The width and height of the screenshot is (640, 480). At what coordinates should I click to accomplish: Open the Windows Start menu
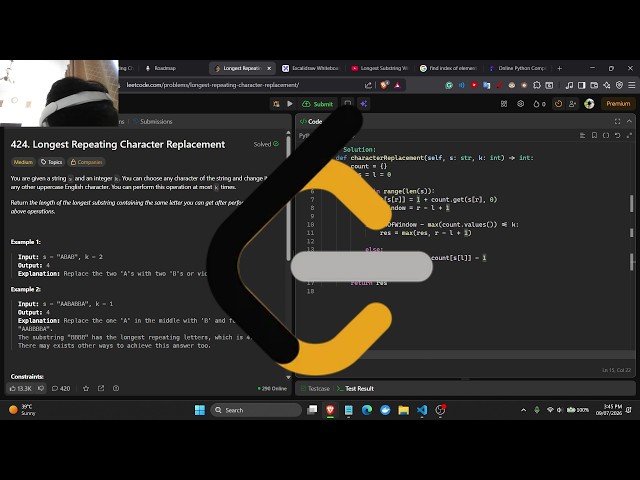200,410
